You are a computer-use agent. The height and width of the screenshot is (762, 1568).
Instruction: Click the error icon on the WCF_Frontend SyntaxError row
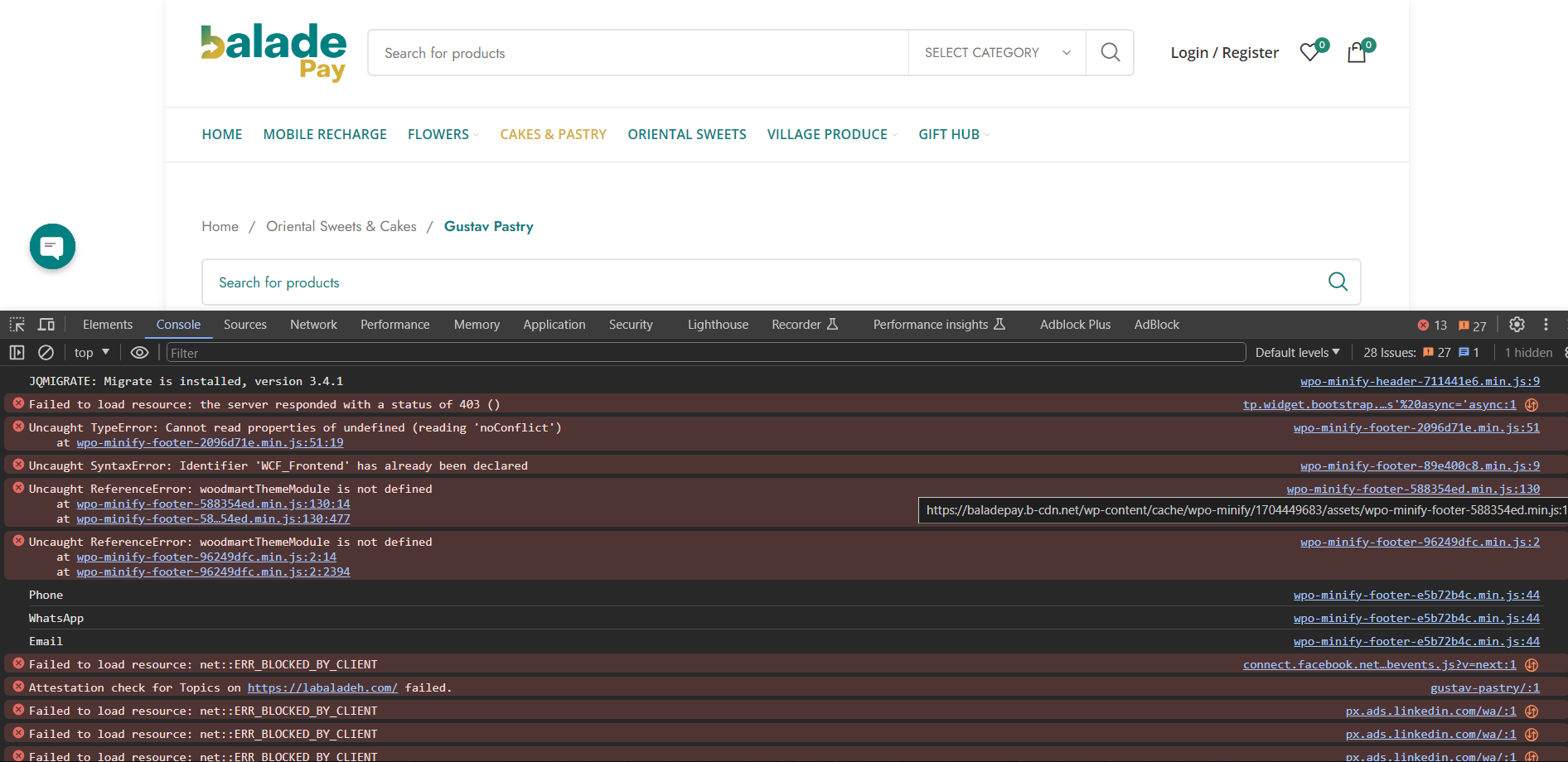[18, 465]
